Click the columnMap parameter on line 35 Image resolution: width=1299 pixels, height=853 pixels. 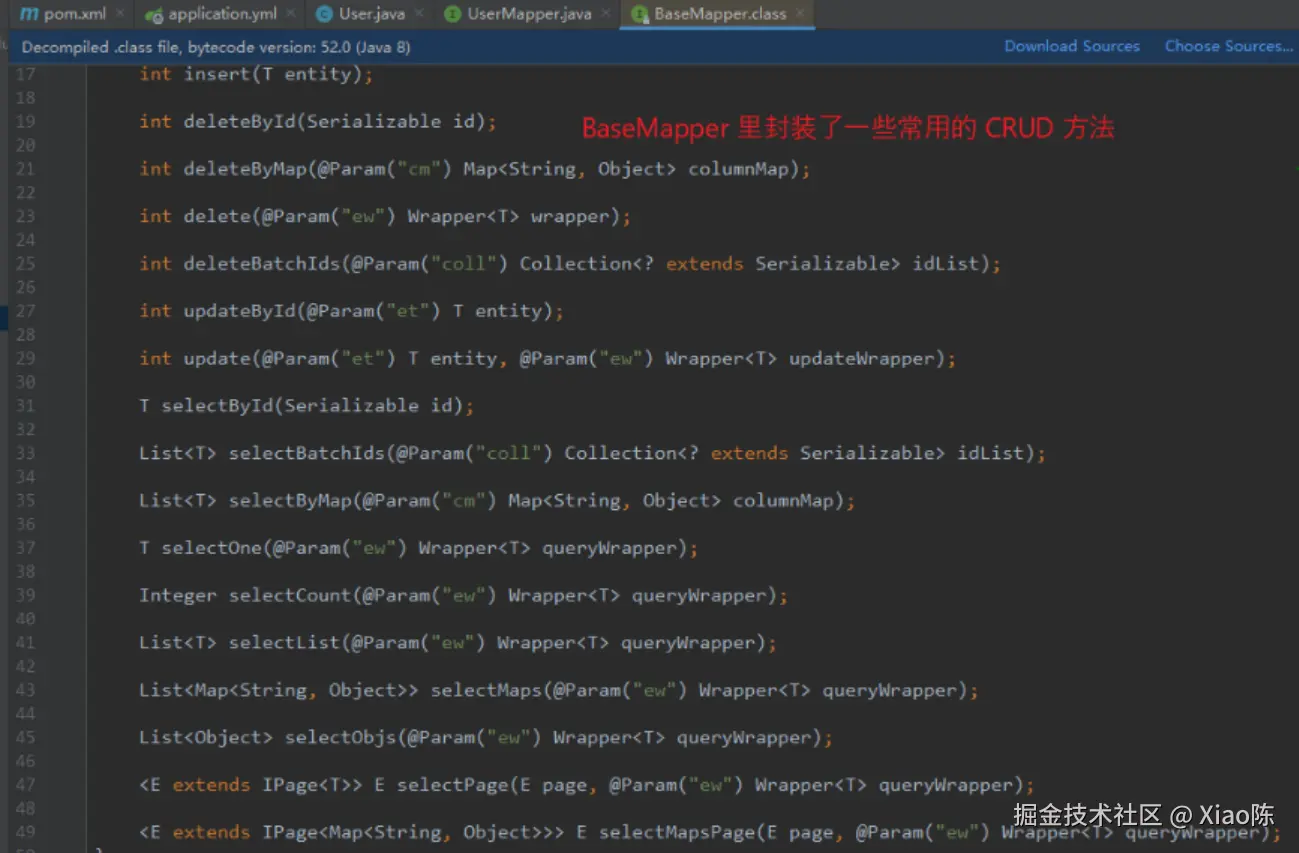coord(783,500)
